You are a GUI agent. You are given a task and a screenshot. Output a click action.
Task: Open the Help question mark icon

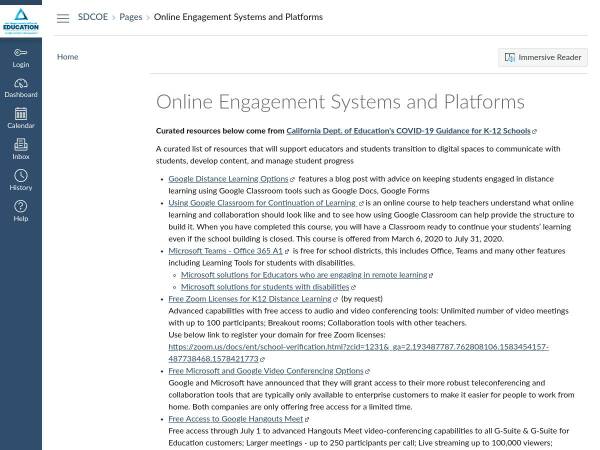pos(20,211)
